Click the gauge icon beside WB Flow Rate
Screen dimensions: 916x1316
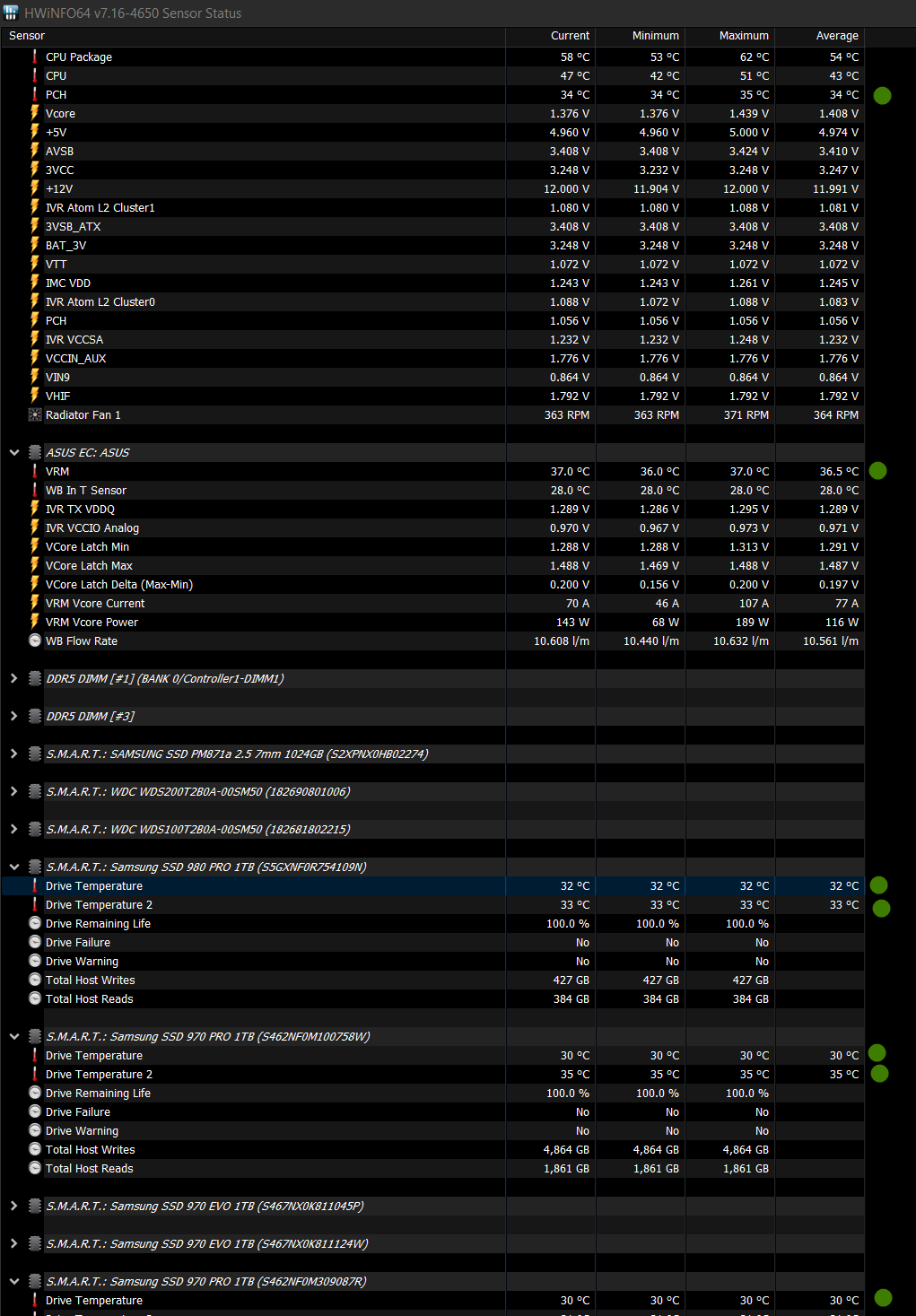[x=35, y=641]
